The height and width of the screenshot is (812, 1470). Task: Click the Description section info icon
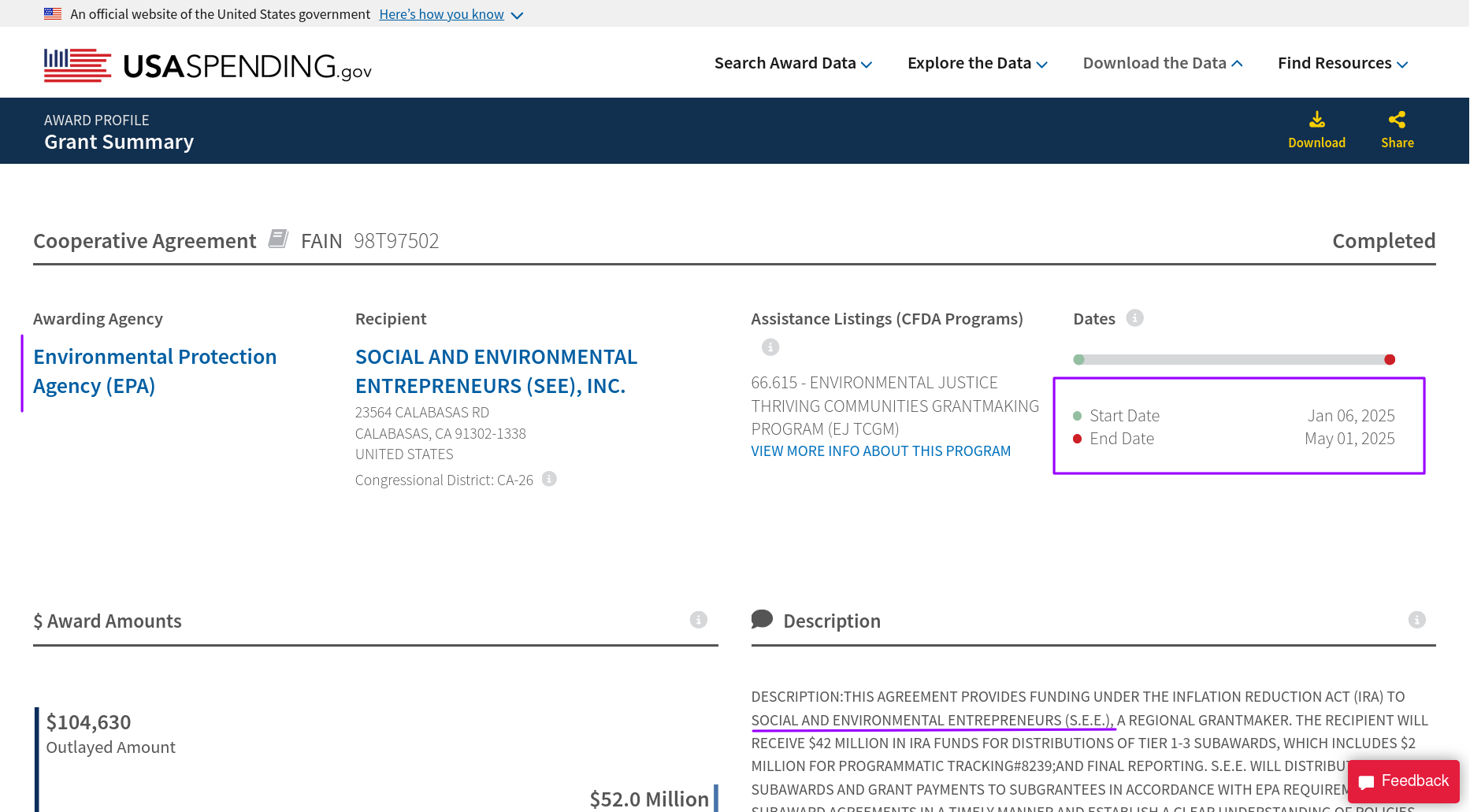pyautogui.click(x=1416, y=621)
